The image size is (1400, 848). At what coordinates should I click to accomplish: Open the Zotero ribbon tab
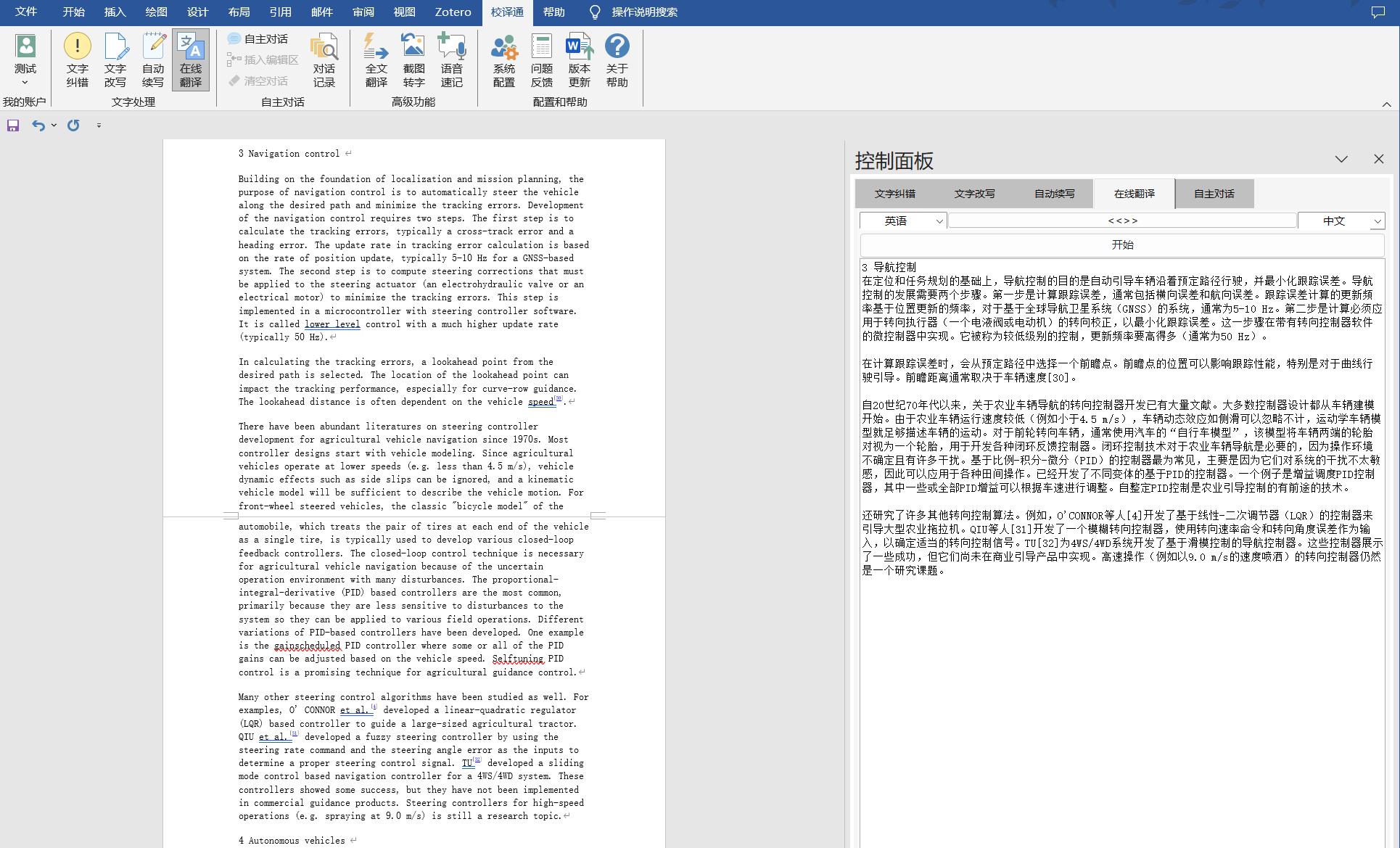(x=453, y=12)
